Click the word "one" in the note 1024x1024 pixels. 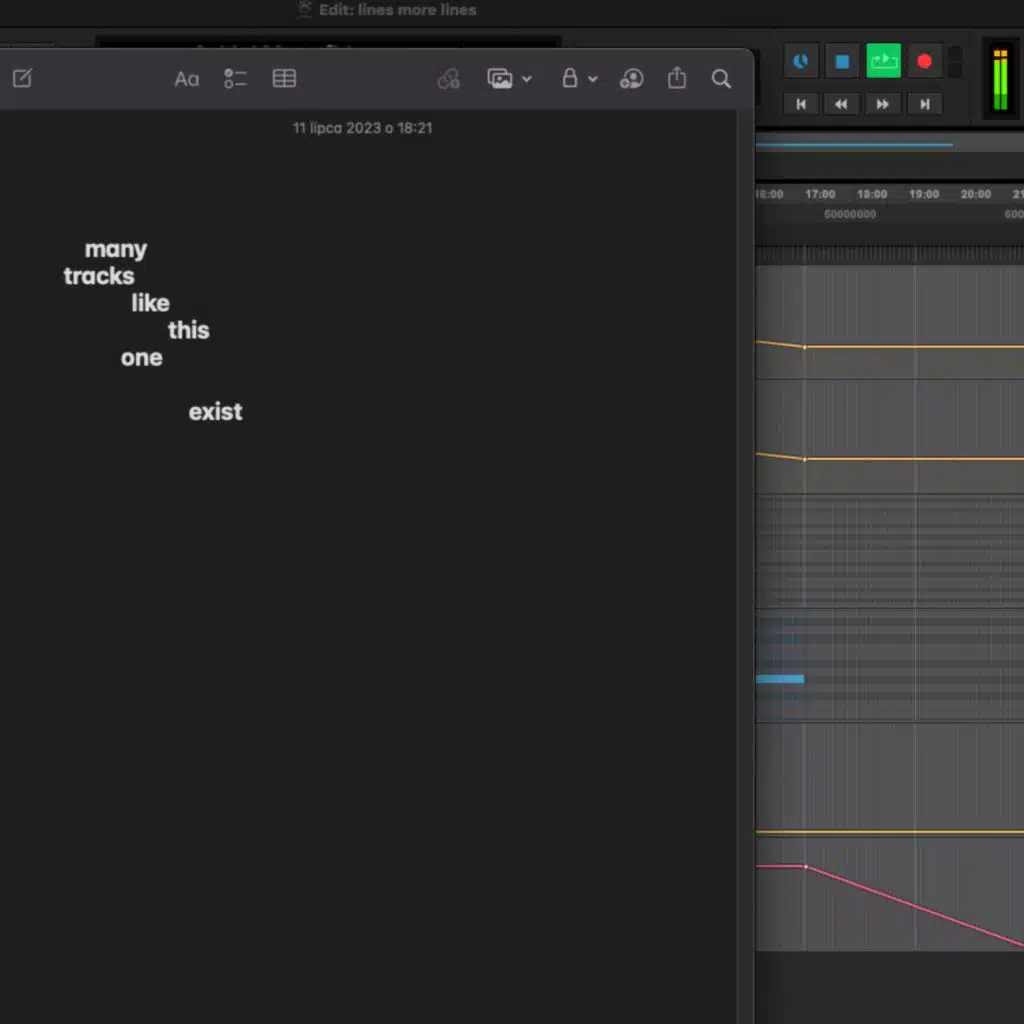point(142,358)
